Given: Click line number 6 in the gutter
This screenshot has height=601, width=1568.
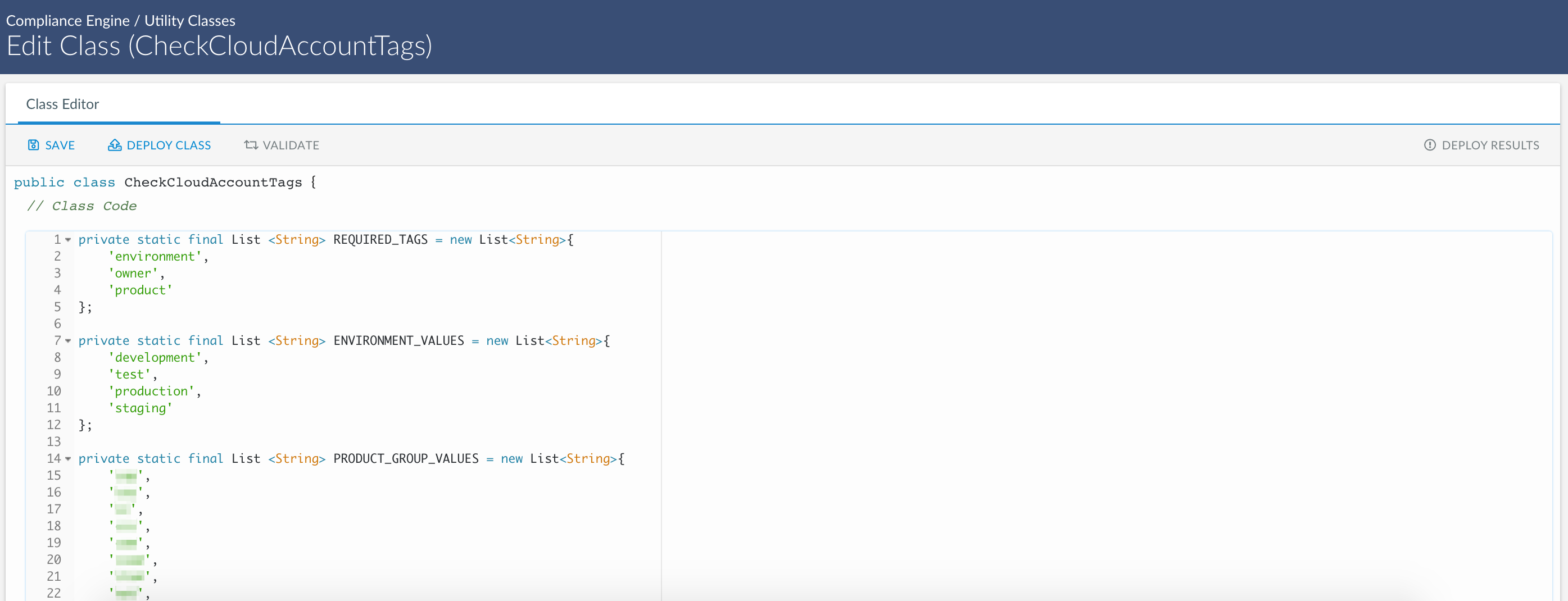Looking at the screenshot, I should (57, 324).
